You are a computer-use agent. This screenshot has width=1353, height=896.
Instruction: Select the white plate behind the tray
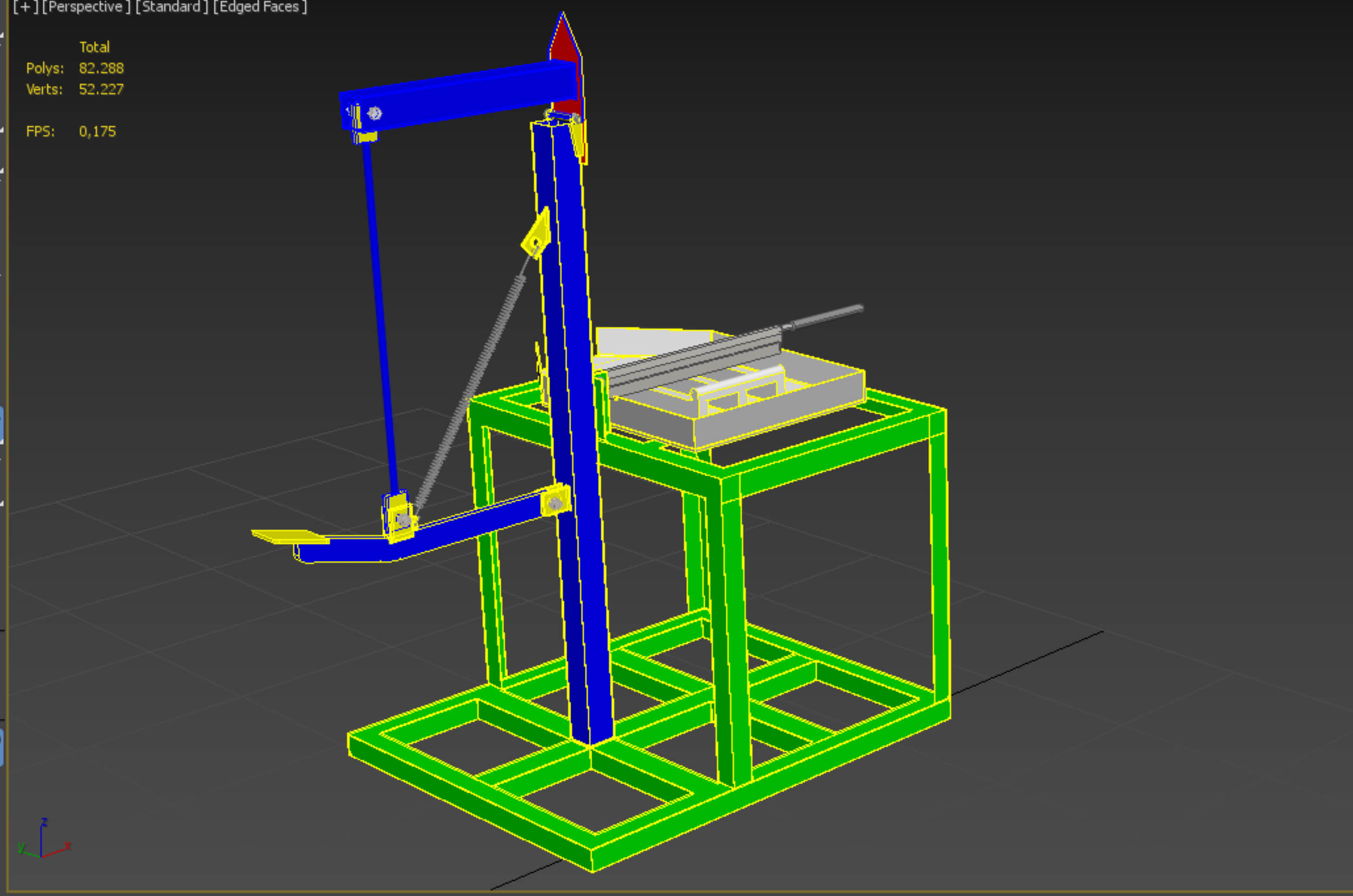tap(646, 342)
